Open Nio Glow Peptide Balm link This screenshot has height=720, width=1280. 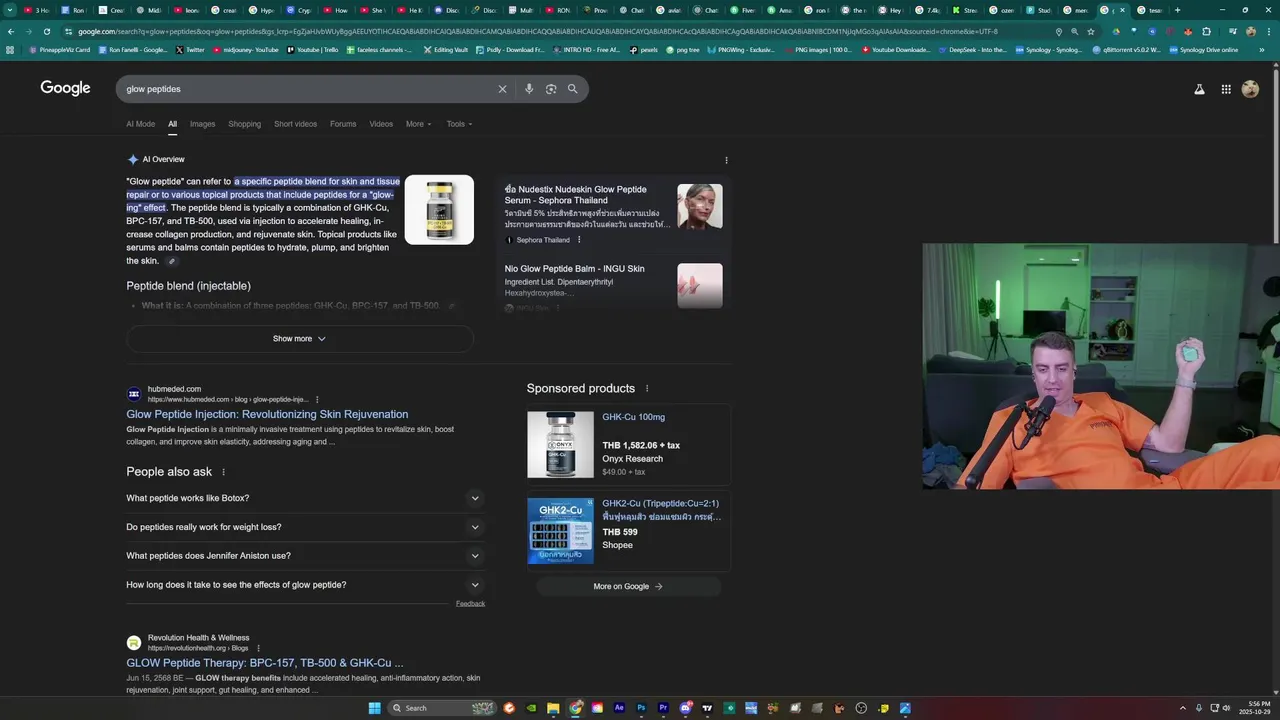point(574,269)
